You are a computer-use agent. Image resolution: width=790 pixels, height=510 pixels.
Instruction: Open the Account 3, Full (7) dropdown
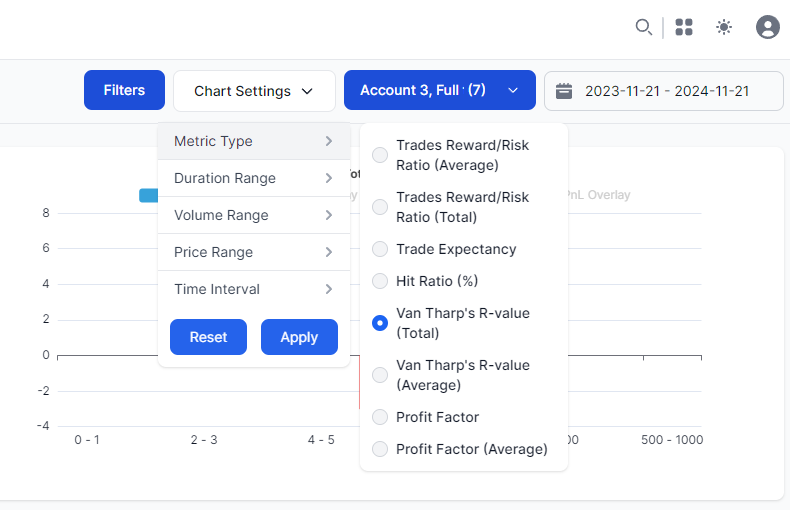[x=440, y=90]
